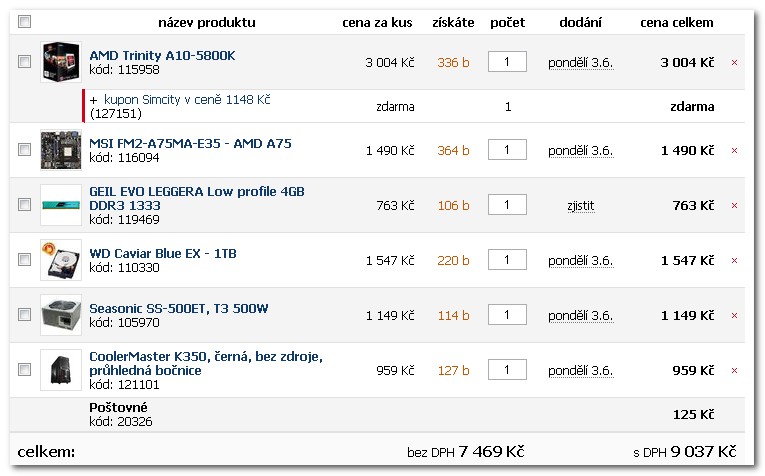The width and height of the screenshot is (765, 476).
Task: Open GEIL EVO LEGGERA Low profile 4GB link
Action: pyautogui.click(x=197, y=198)
